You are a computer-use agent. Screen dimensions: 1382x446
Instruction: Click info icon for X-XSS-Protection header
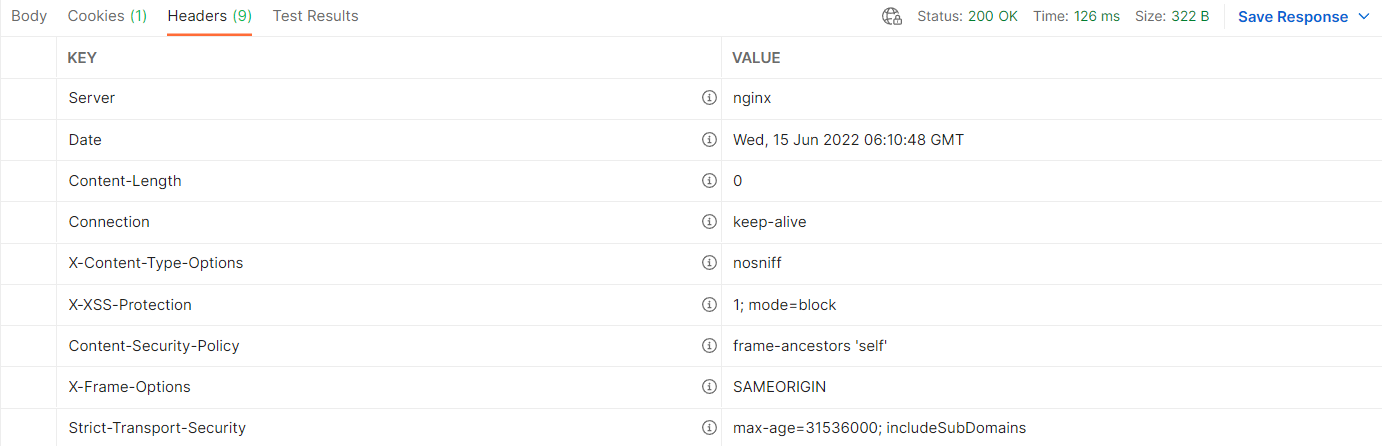709,304
